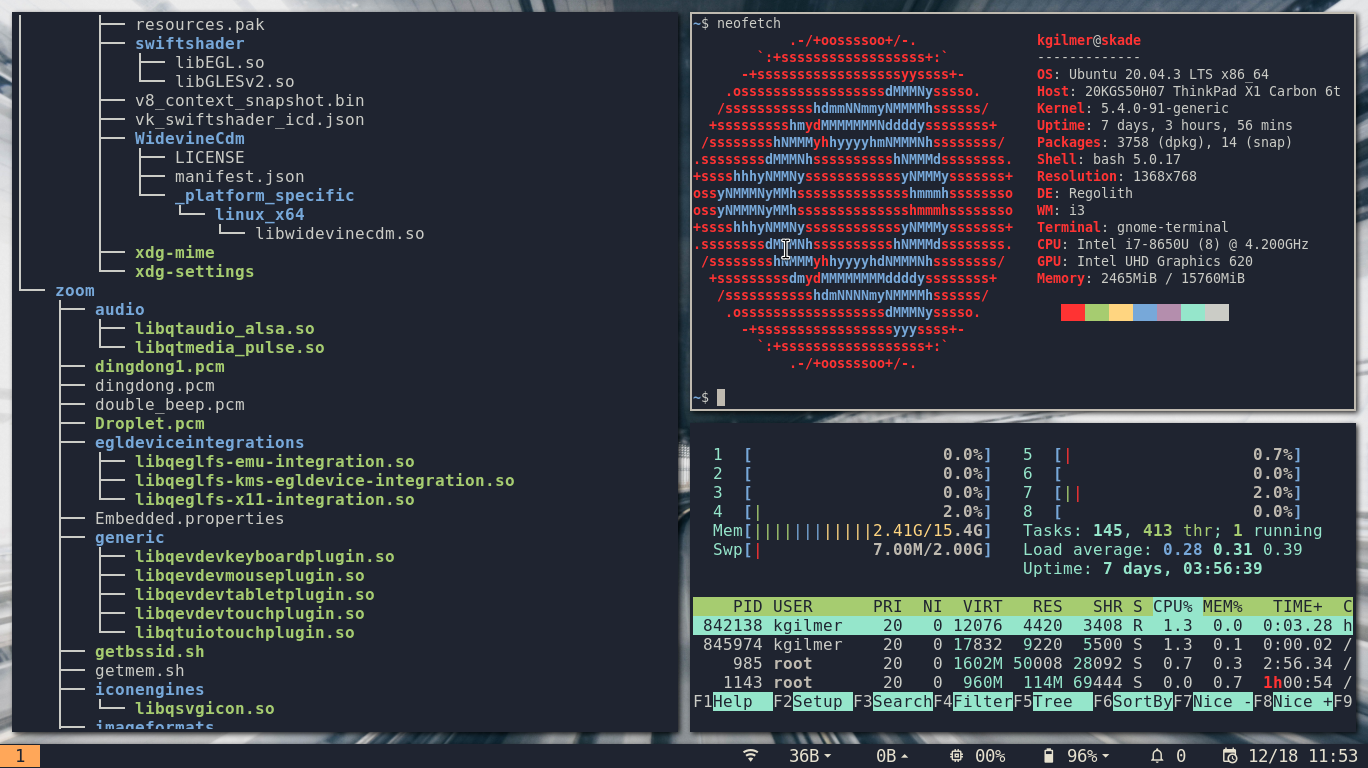
Task: Click F3 Search in htop
Action: click(892, 702)
